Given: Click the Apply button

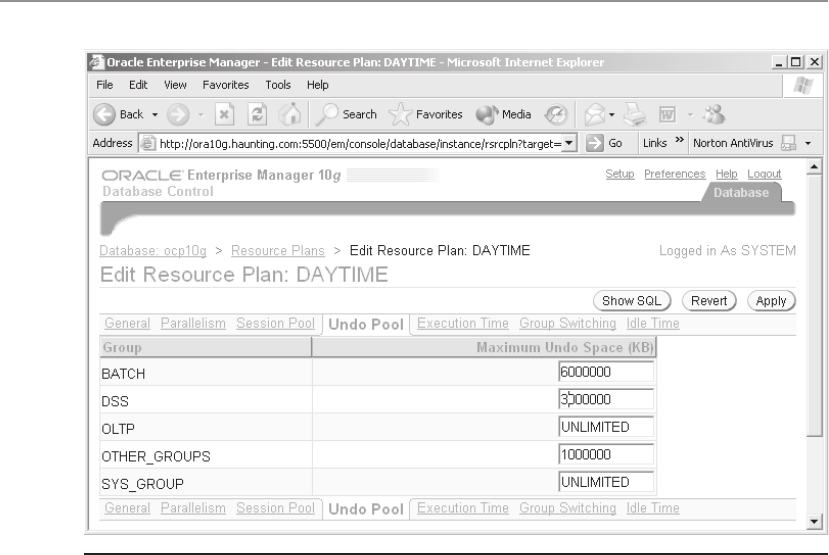Looking at the screenshot, I should point(771,301).
